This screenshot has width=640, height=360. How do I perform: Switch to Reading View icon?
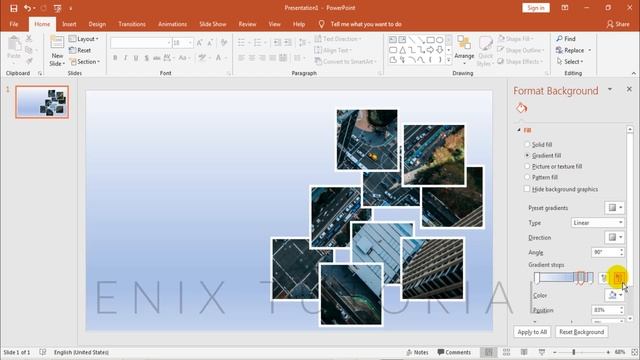pyautogui.click(x=524, y=352)
